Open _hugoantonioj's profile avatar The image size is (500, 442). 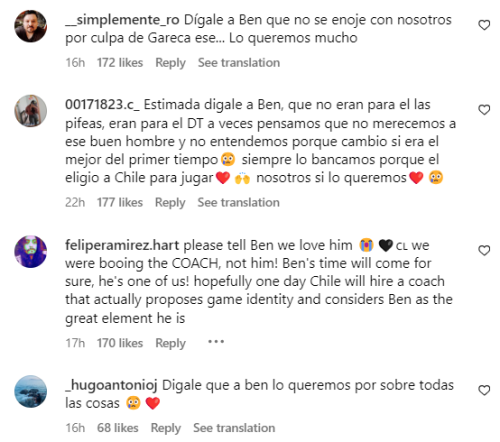31,391
